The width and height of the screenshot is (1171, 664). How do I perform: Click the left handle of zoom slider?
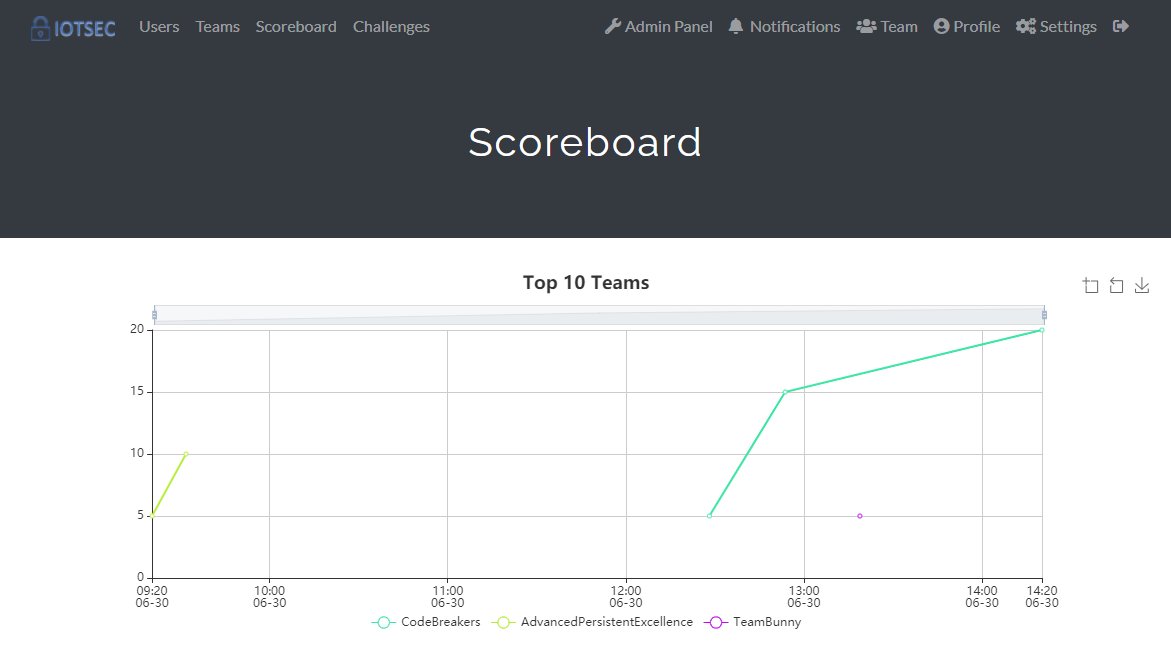[155, 315]
